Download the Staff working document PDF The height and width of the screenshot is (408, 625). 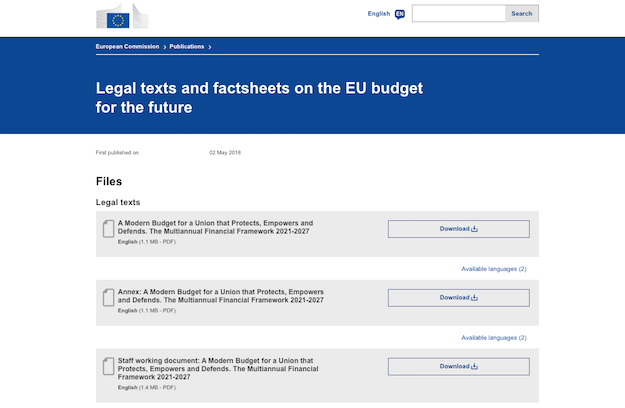tap(459, 367)
